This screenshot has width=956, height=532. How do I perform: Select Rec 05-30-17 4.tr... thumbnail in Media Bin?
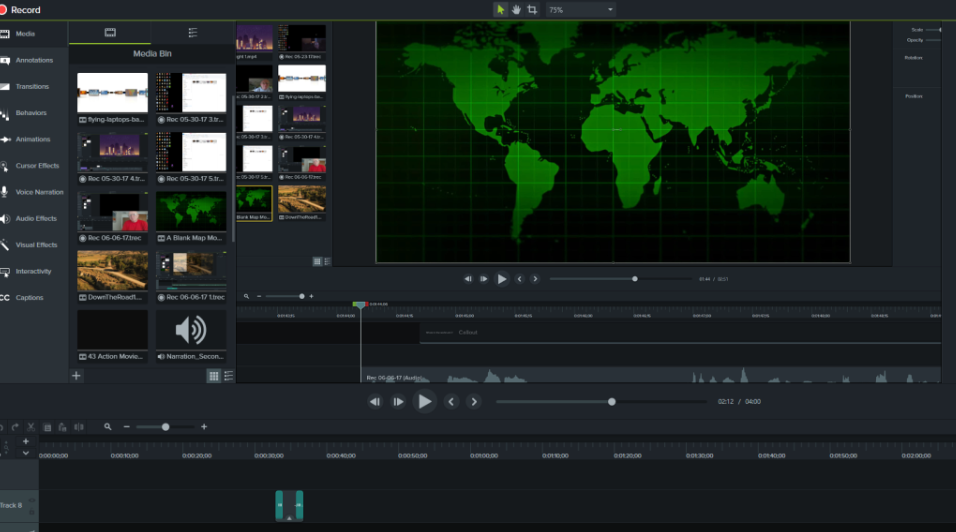[x=112, y=152]
